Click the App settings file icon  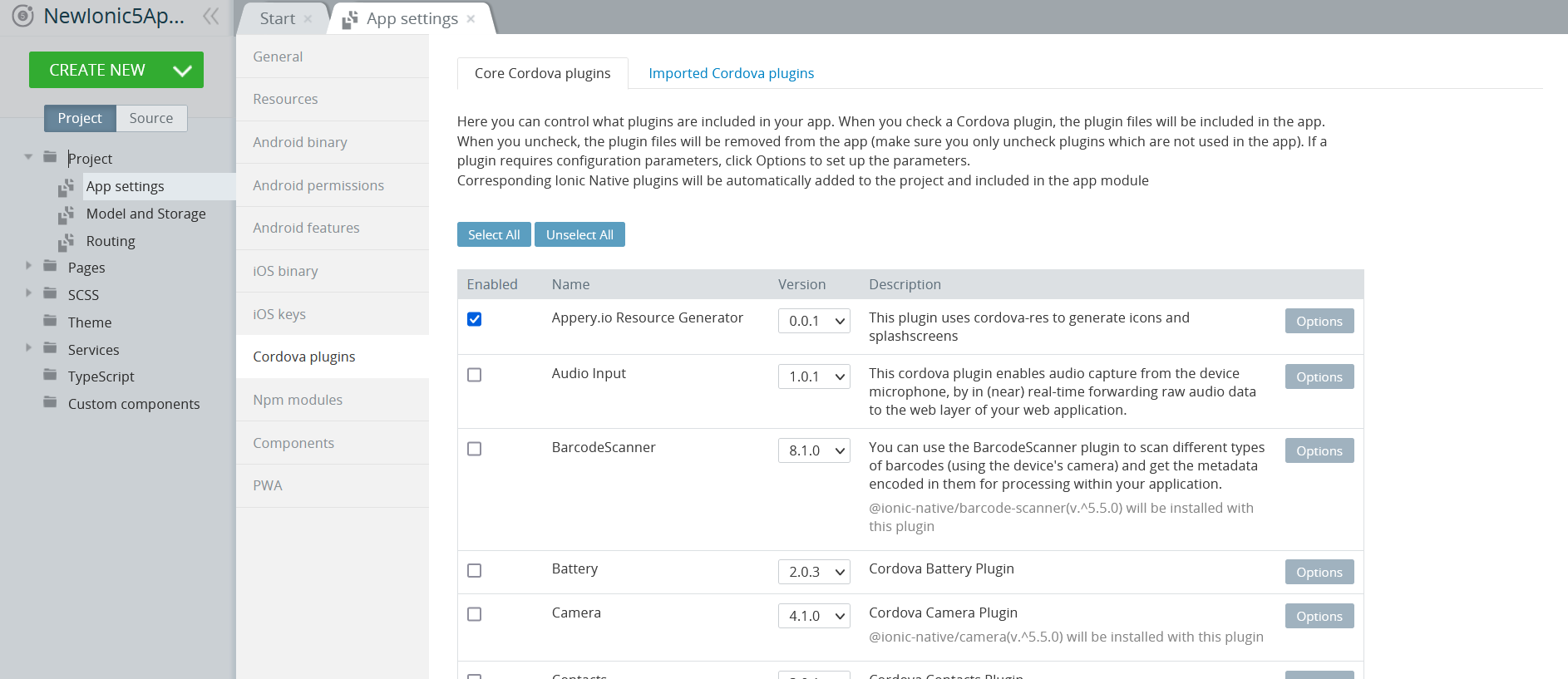pyautogui.click(x=67, y=187)
